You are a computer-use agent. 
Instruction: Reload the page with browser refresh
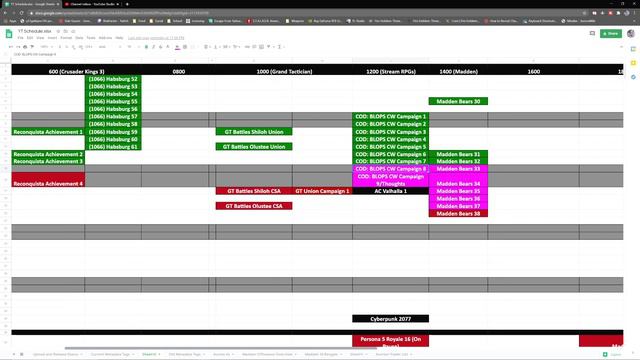click(x=22, y=13)
